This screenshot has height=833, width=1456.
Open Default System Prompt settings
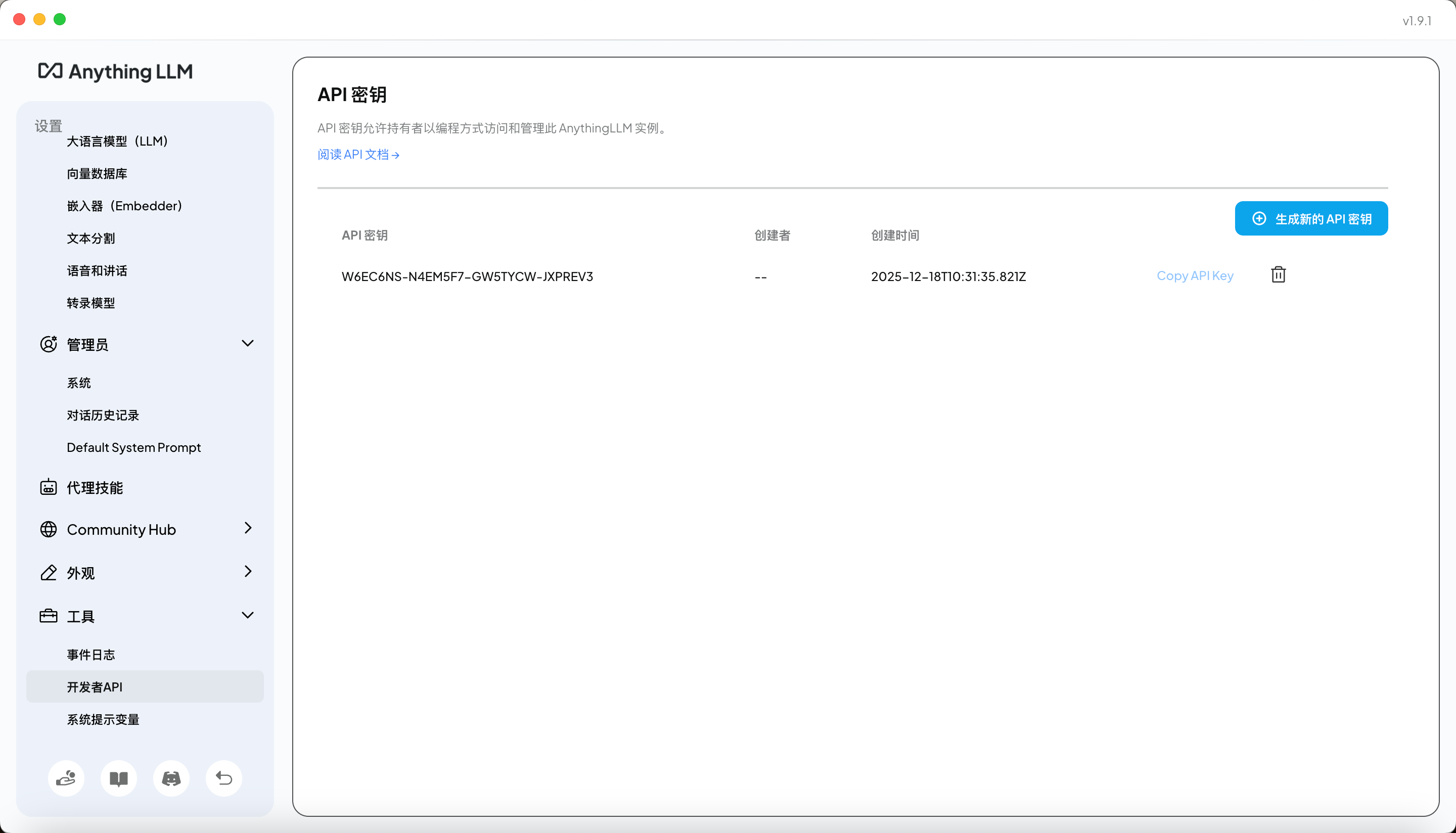click(x=133, y=447)
